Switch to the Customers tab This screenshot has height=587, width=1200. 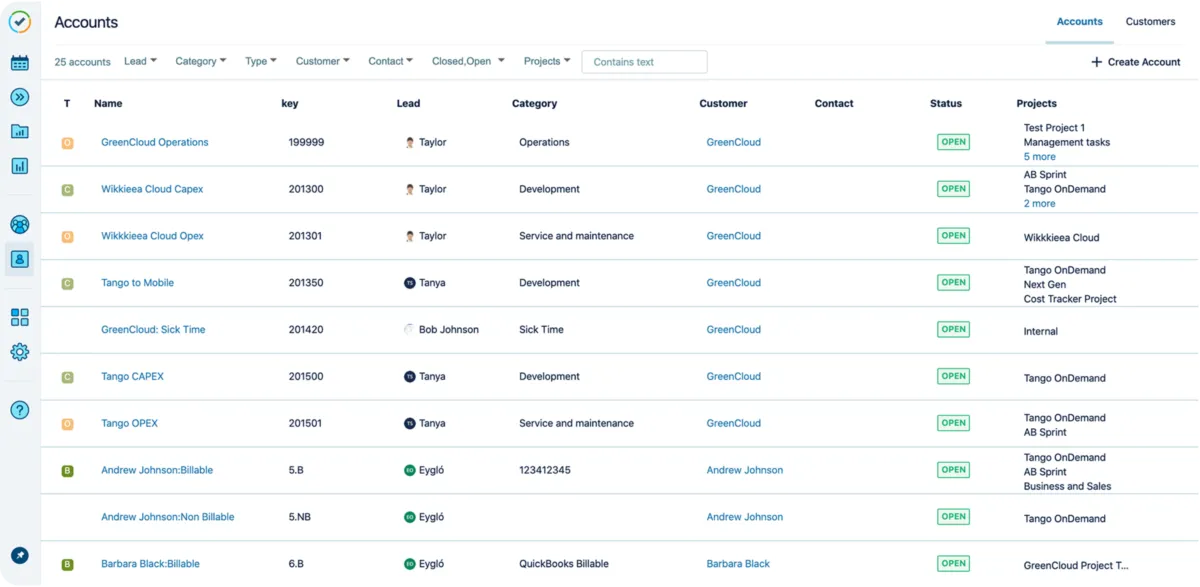(1150, 22)
